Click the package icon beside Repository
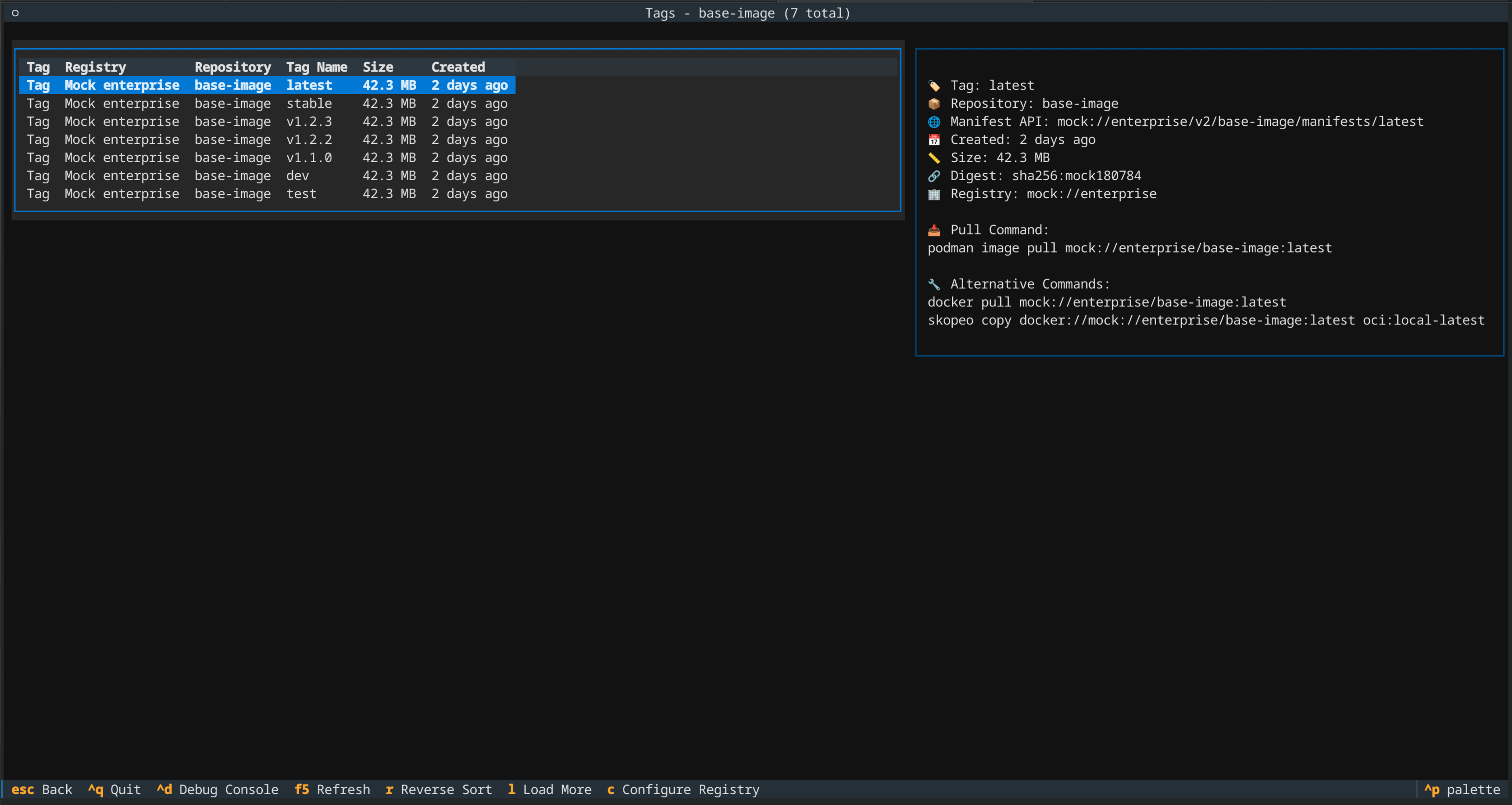This screenshot has height=805, width=1512. [934, 103]
